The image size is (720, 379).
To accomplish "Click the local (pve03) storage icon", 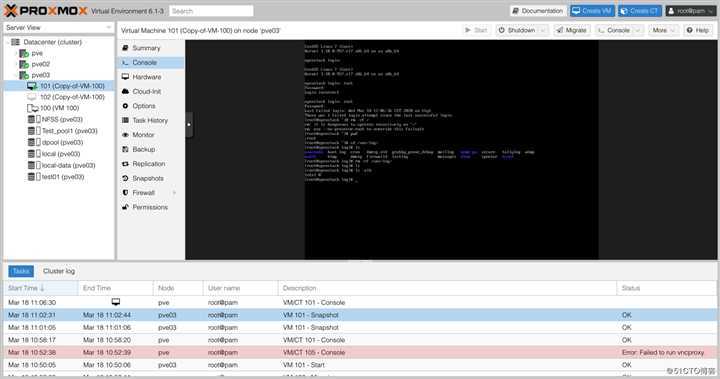I will [34, 154].
